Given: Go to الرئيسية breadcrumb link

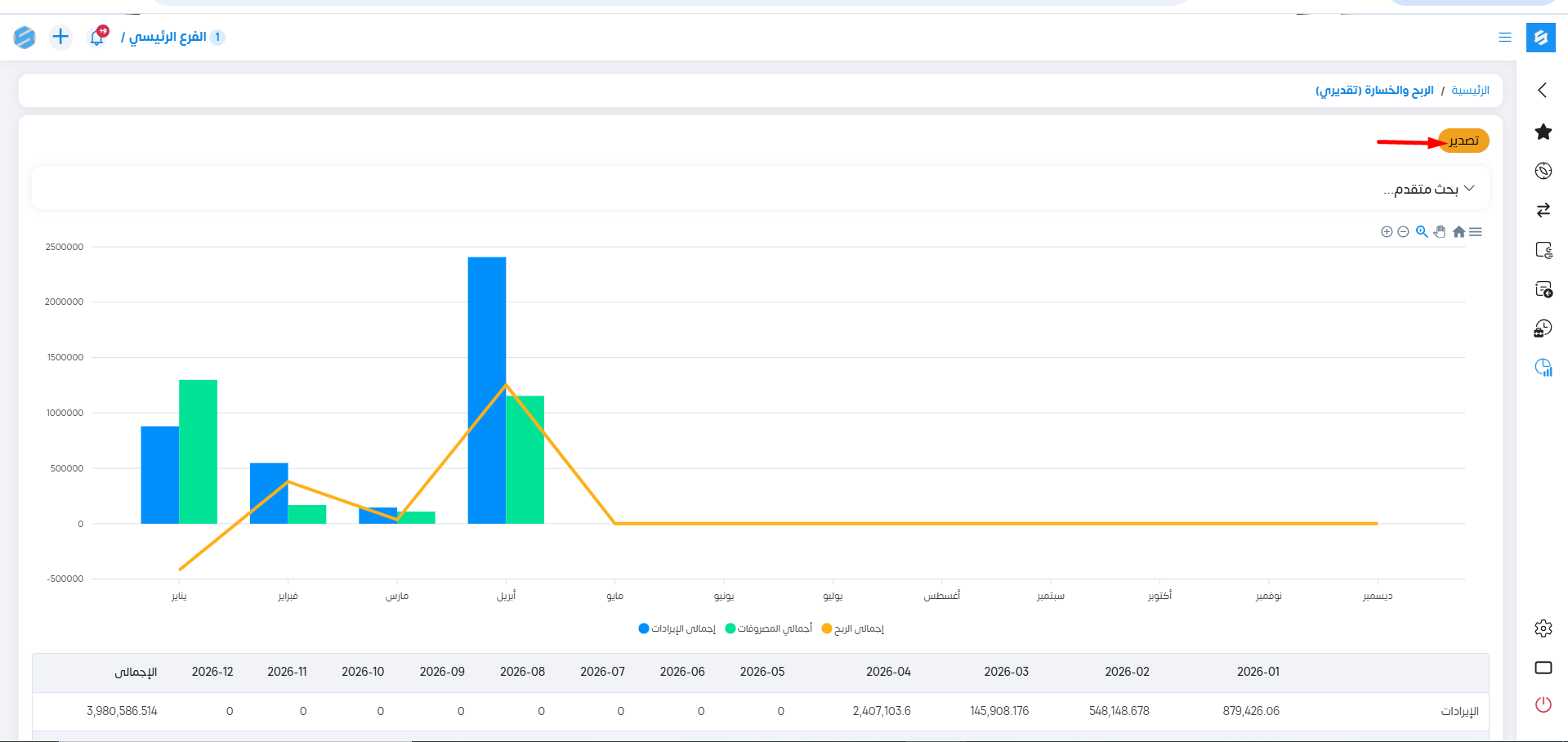Looking at the screenshot, I should 1470,90.
